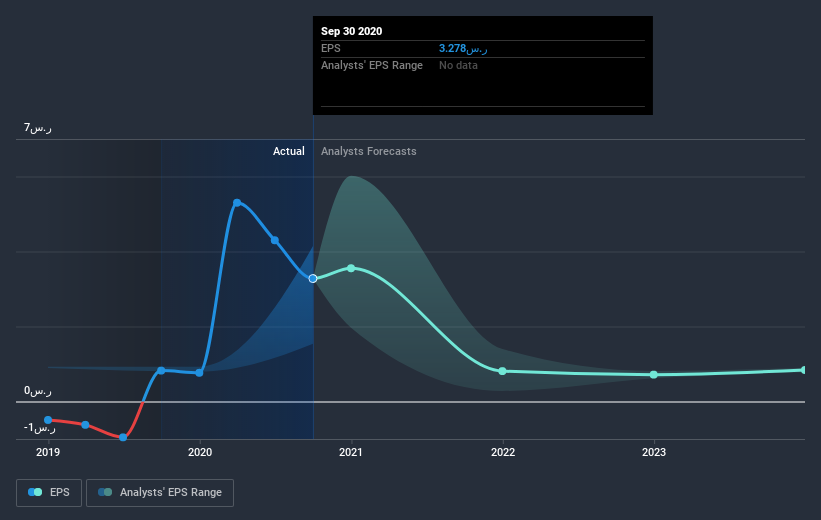Click the 3.278 EPS value in tooltip
The width and height of the screenshot is (821, 520).
pyautogui.click(x=463, y=48)
